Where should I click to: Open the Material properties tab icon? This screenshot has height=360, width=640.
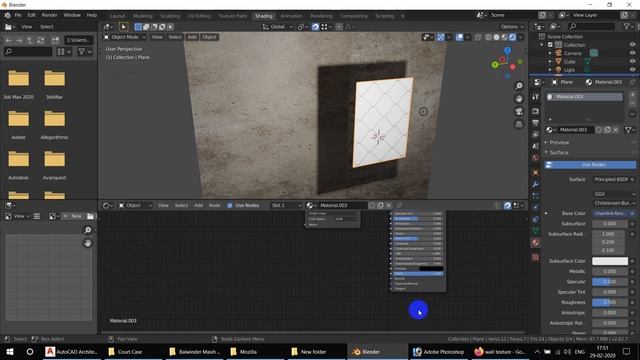[536, 242]
